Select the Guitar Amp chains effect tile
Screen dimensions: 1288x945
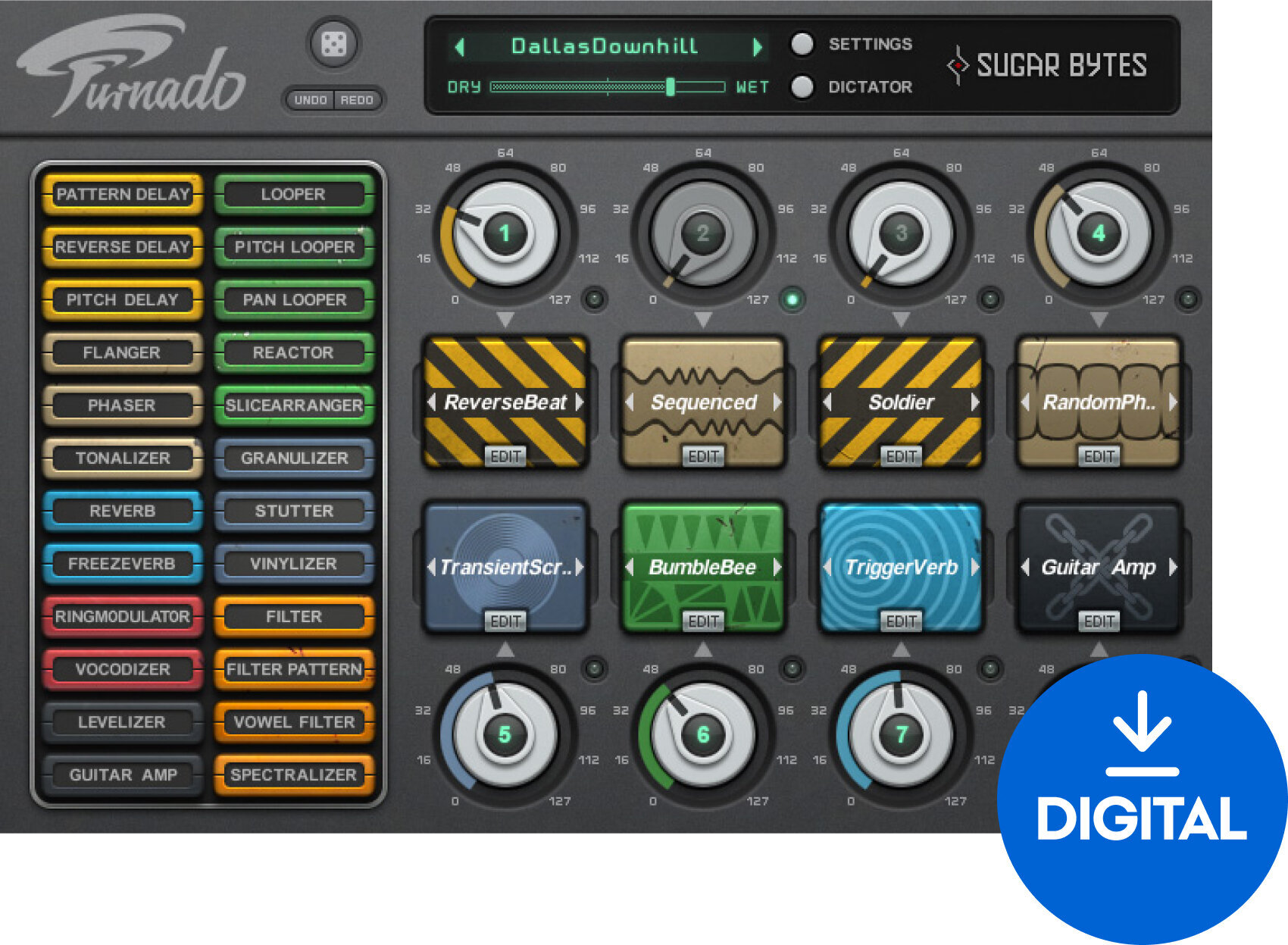(1099, 566)
